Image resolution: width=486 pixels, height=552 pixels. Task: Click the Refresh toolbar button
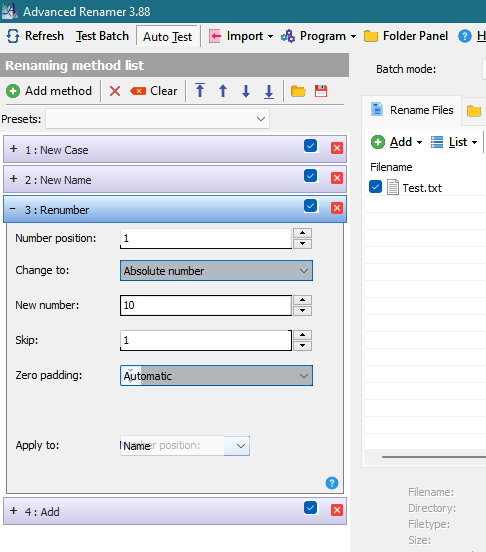point(35,36)
